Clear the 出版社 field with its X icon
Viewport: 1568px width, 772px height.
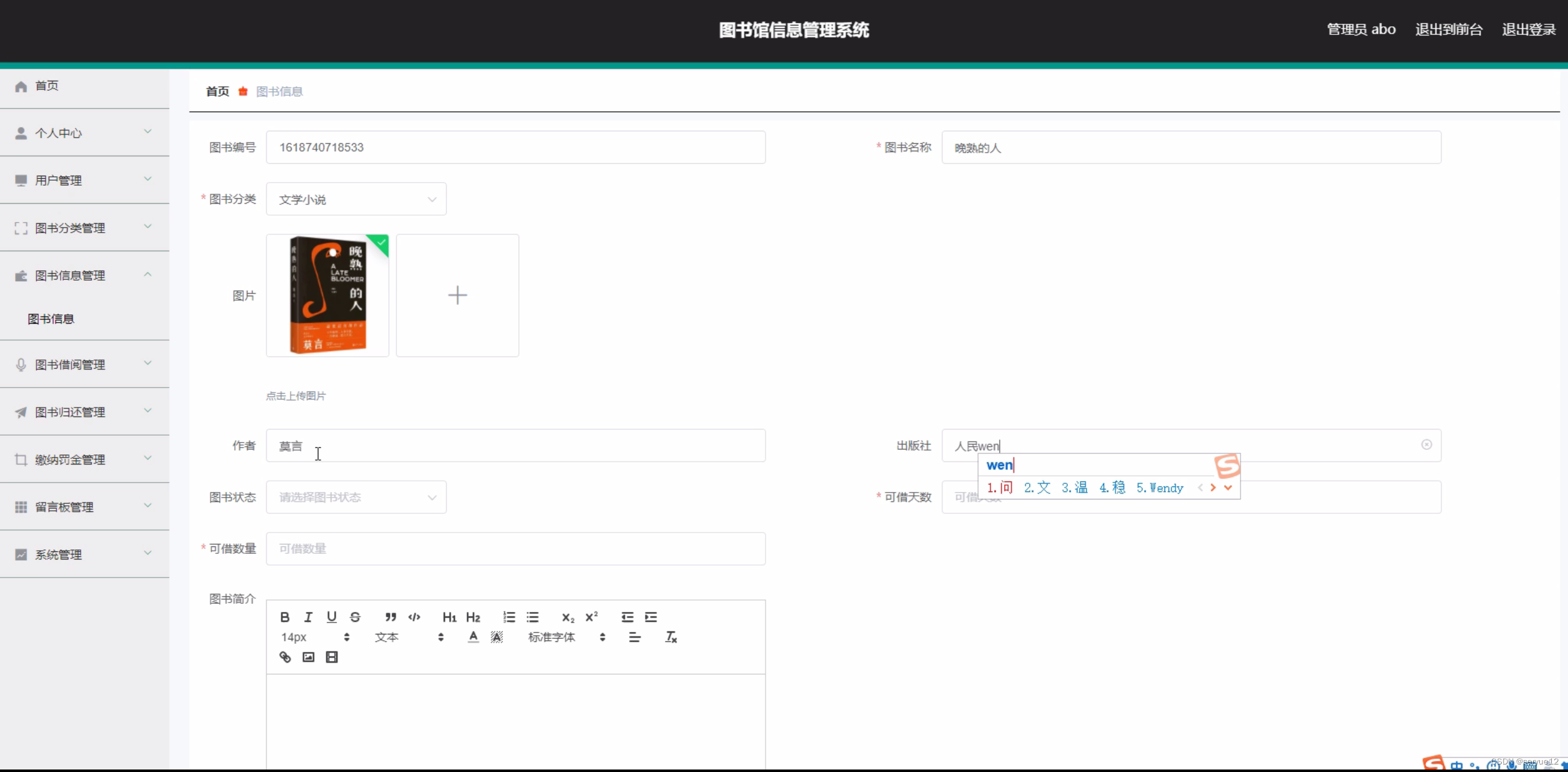(1426, 444)
